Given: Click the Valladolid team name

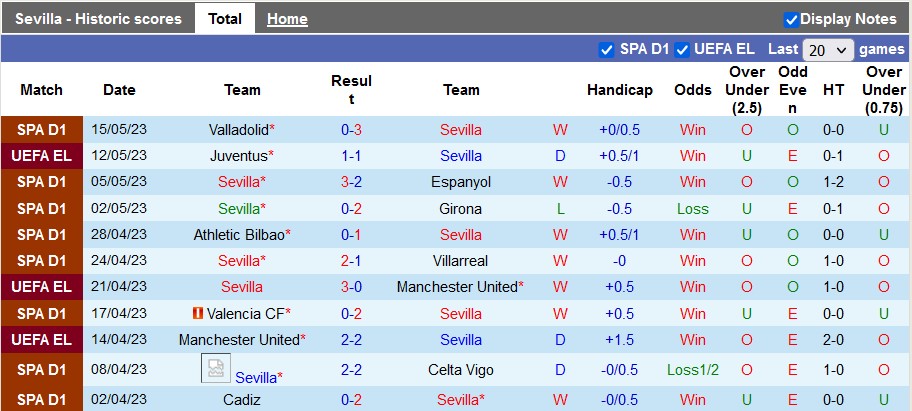Looking at the screenshot, I should (x=238, y=130).
